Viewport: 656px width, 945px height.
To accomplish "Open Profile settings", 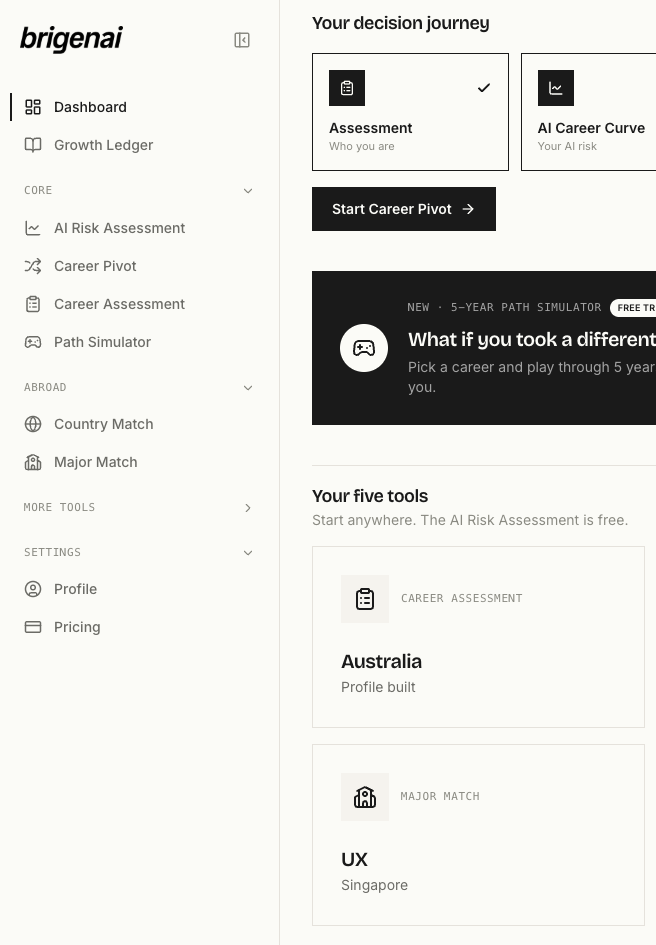I will click(x=137, y=589).
